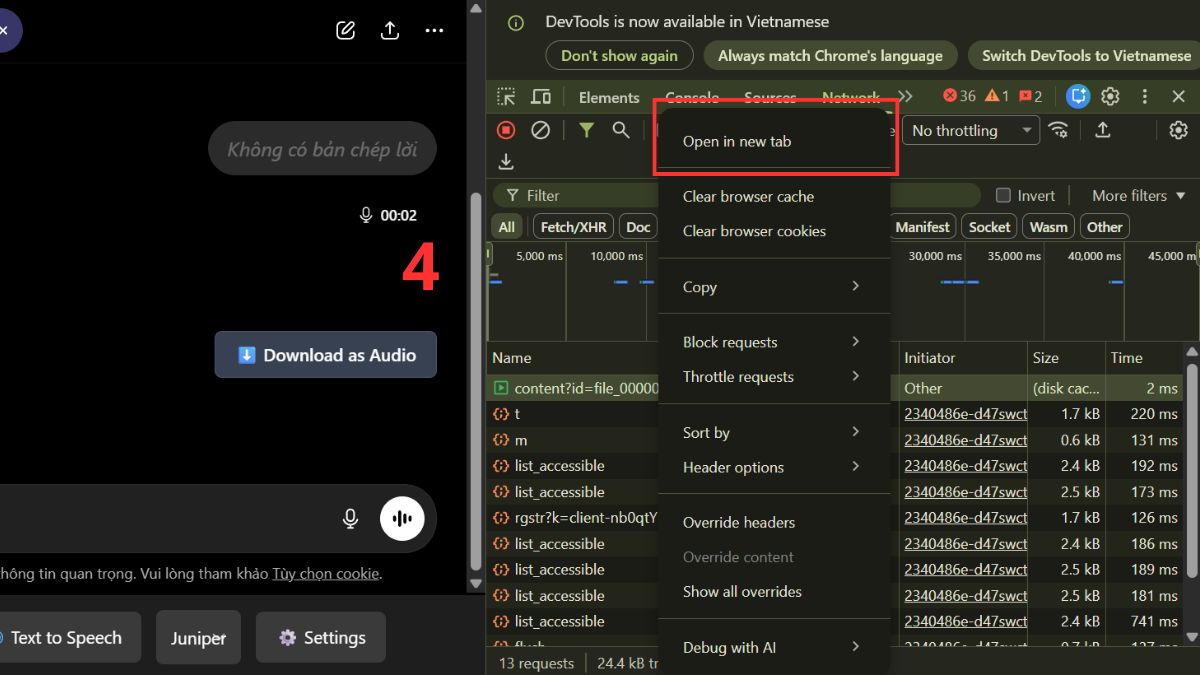Viewport: 1200px width, 675px height.
Task: Click the Time column header
Action: [1126, 358]
